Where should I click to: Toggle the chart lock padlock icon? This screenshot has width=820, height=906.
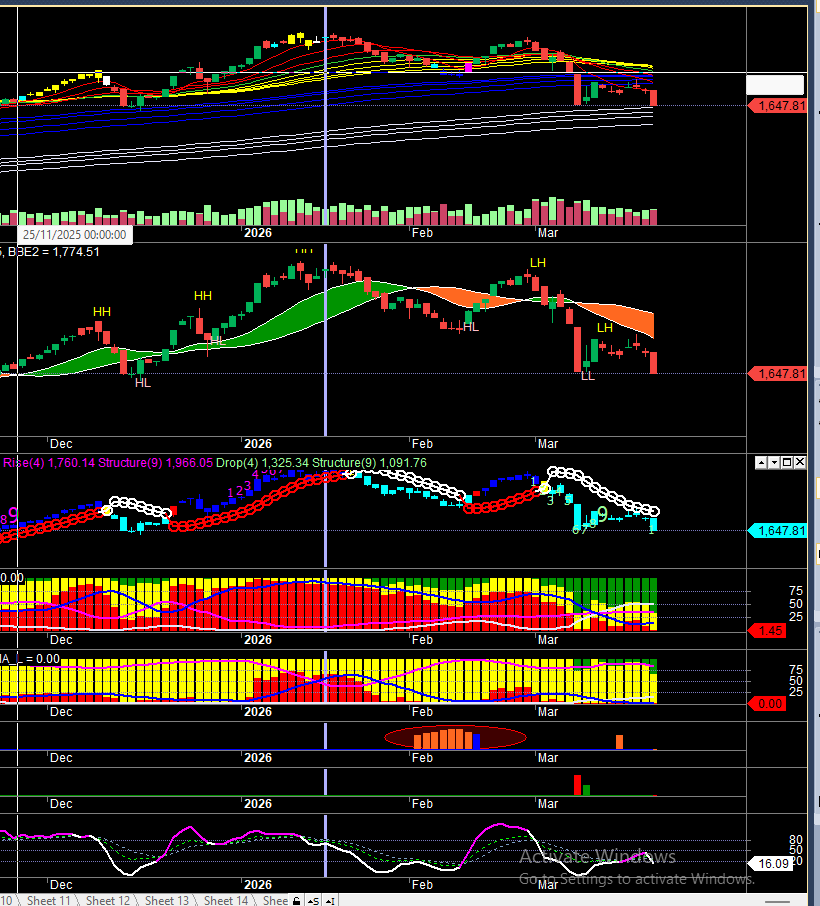(296, 901)
